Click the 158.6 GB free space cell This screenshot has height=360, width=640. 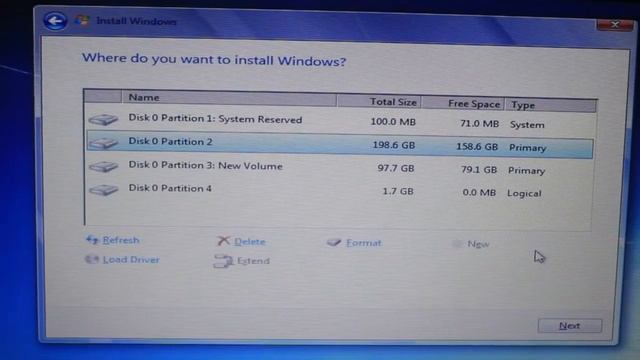coord(477,147)
